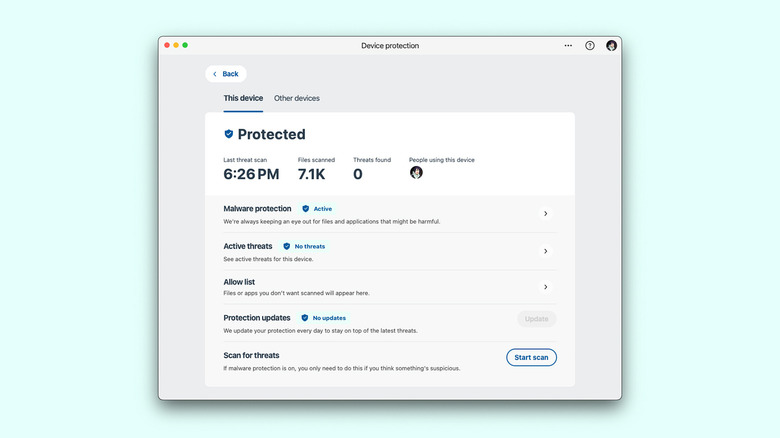Click the three-dots more options icon
The width and height of the screenshot is (780, 438).
coord(568,45)
